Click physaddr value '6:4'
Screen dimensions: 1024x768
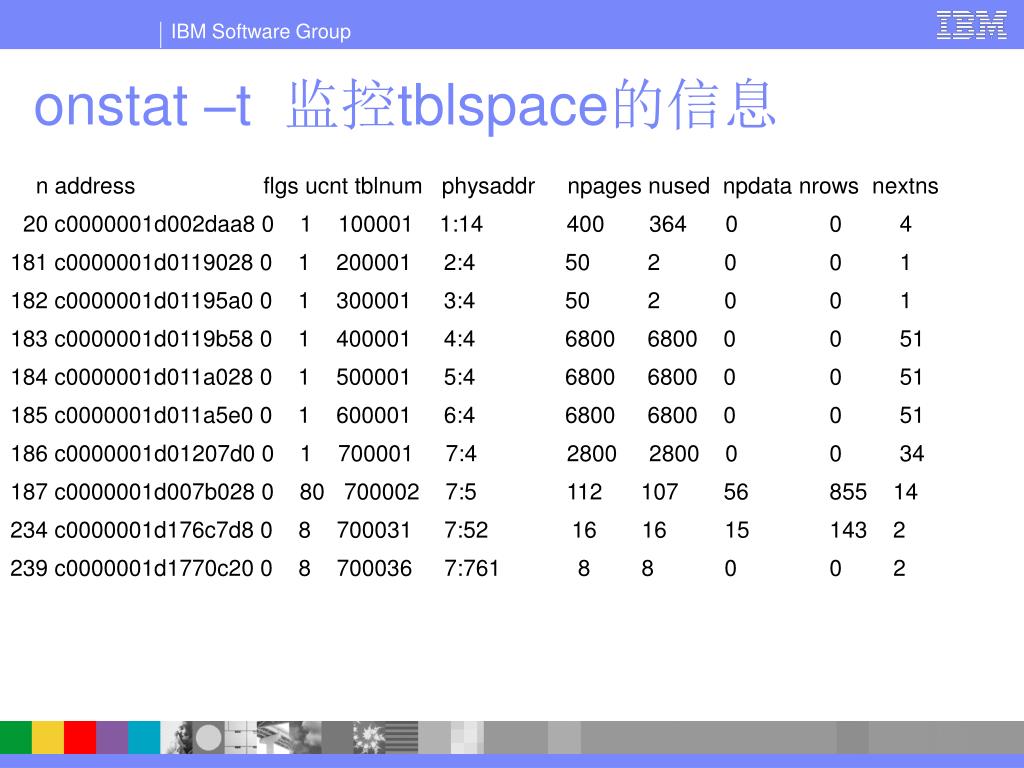(x=459, y=416)
